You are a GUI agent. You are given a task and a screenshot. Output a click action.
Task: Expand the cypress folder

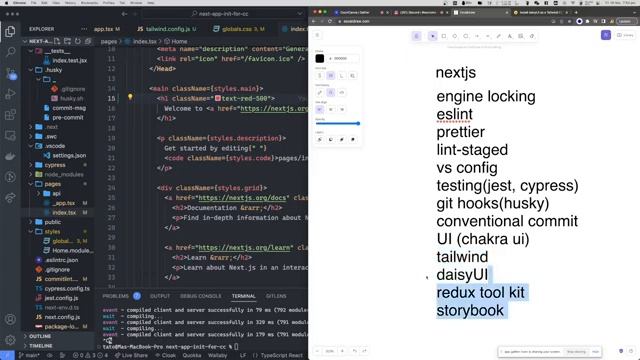pos(57,165)
